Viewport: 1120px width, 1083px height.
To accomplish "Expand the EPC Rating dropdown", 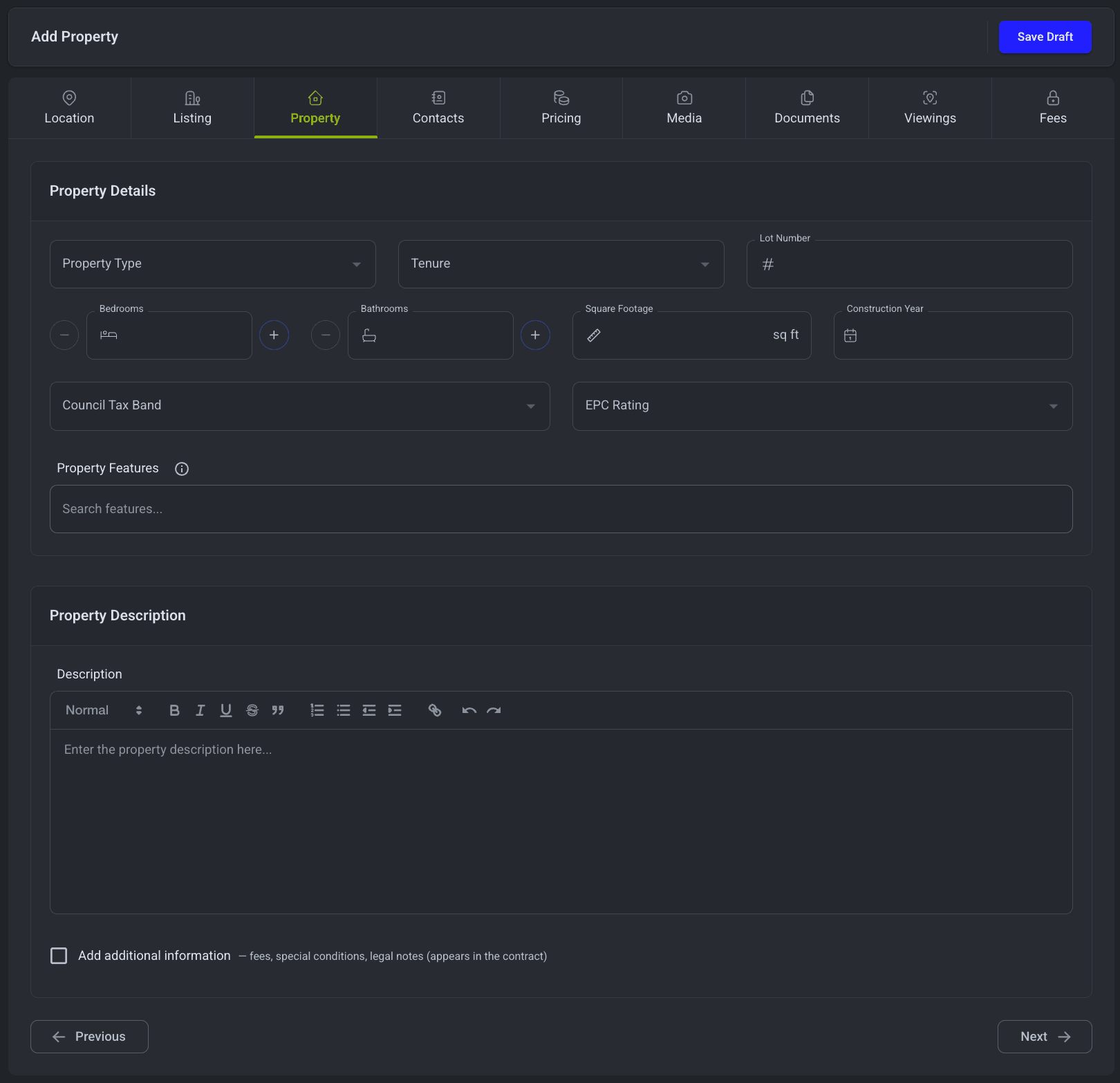I will click(823, 406).
